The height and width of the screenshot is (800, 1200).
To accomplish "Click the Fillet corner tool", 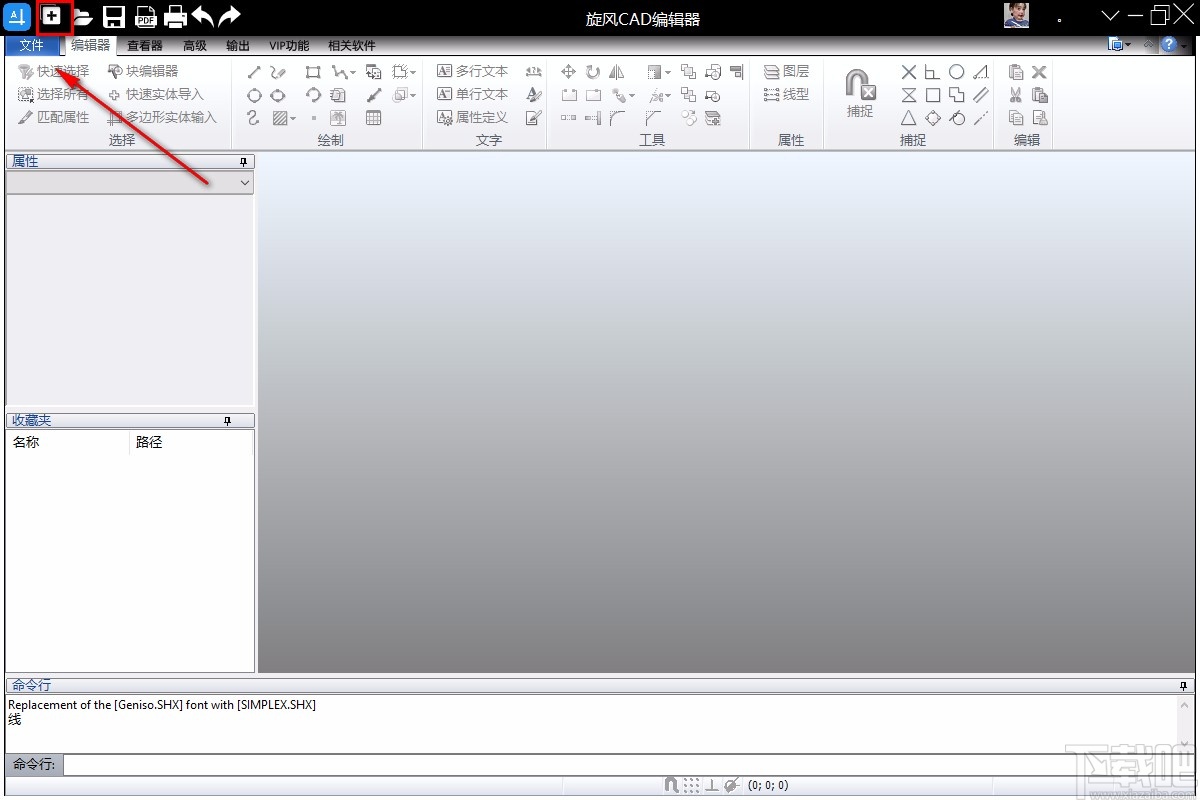I will coord(617,118).
